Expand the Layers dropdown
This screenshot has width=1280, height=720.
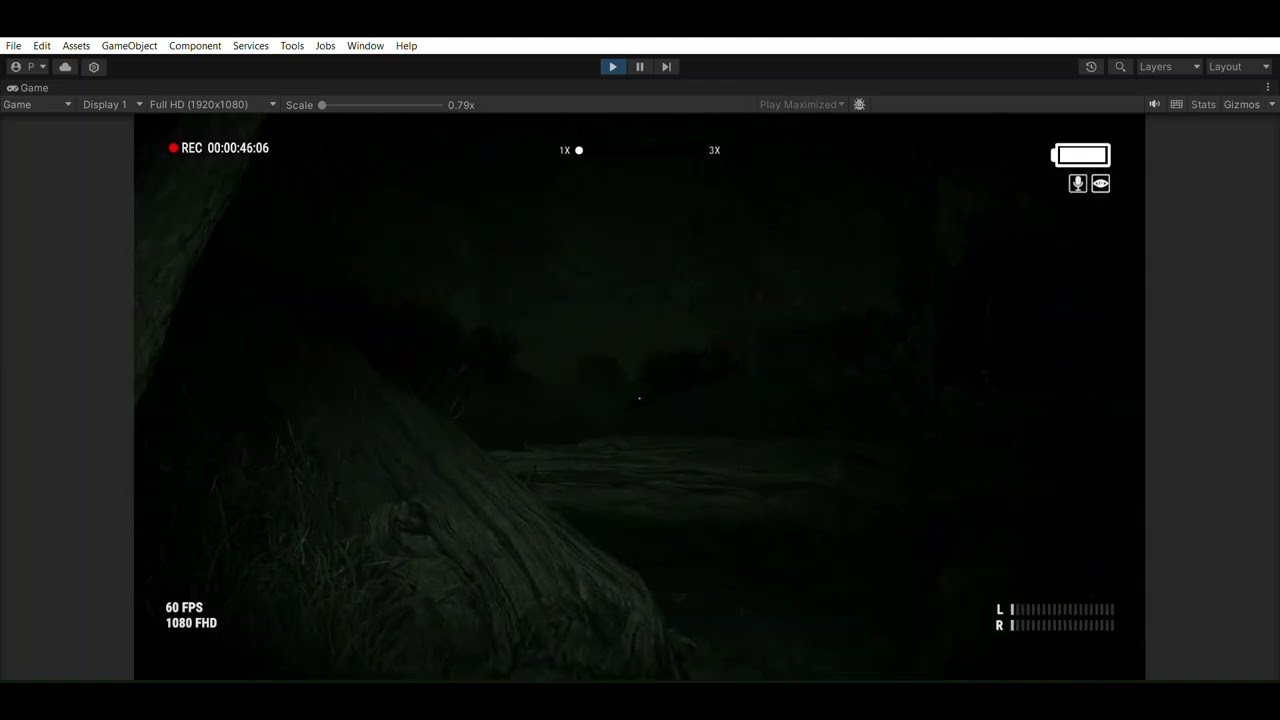[1169, 67]
